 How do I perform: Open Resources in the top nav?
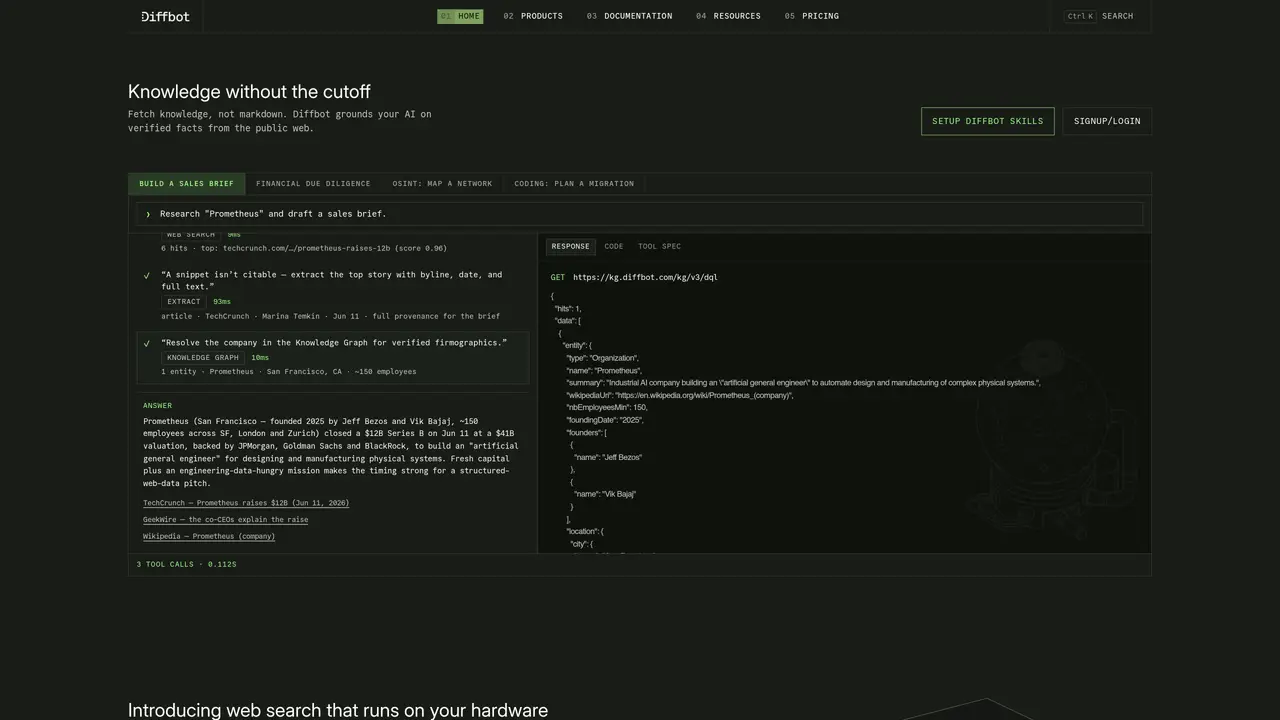tap(728, 16)
